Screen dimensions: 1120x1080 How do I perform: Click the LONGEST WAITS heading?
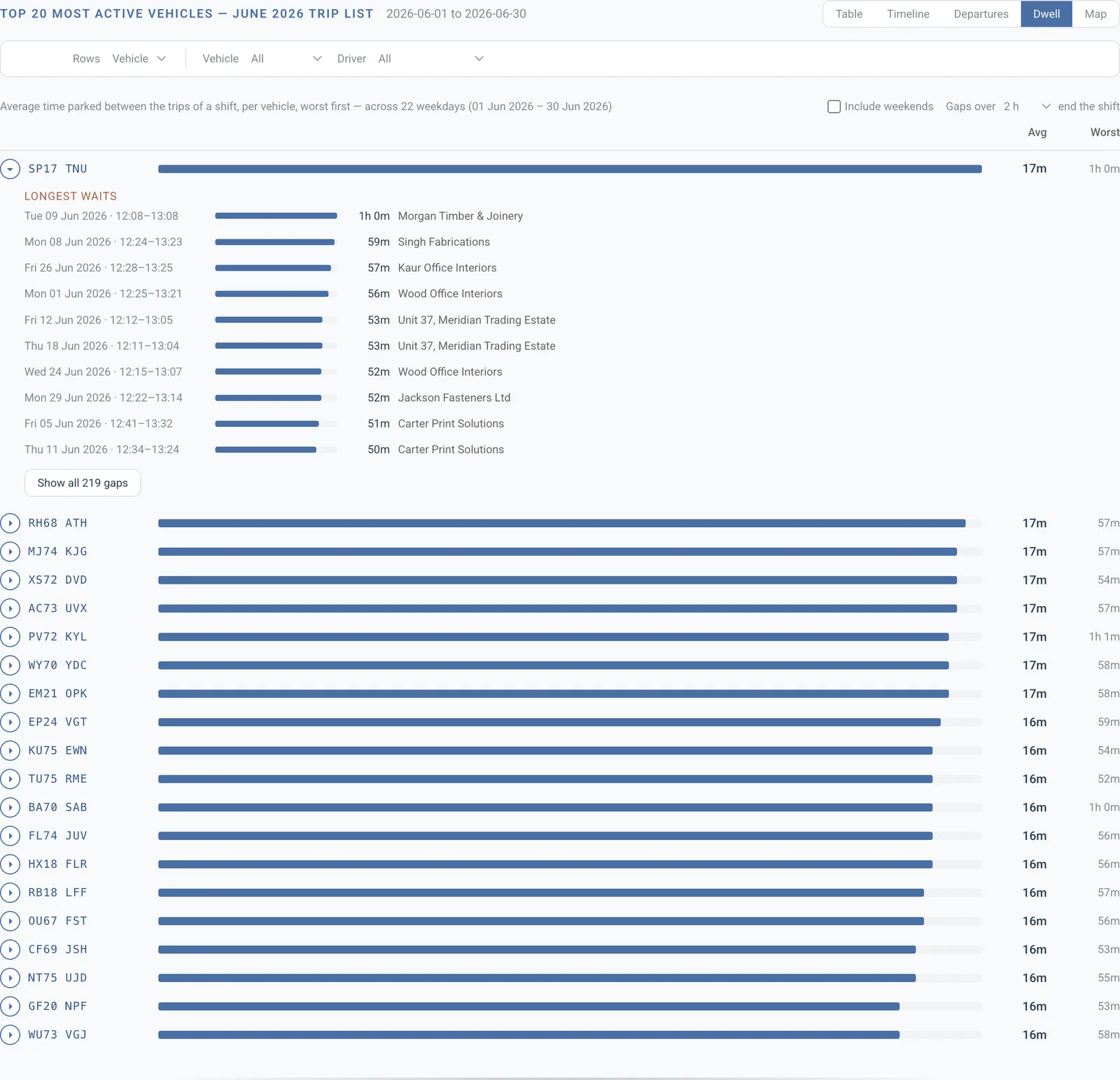(x=71, y=196)
